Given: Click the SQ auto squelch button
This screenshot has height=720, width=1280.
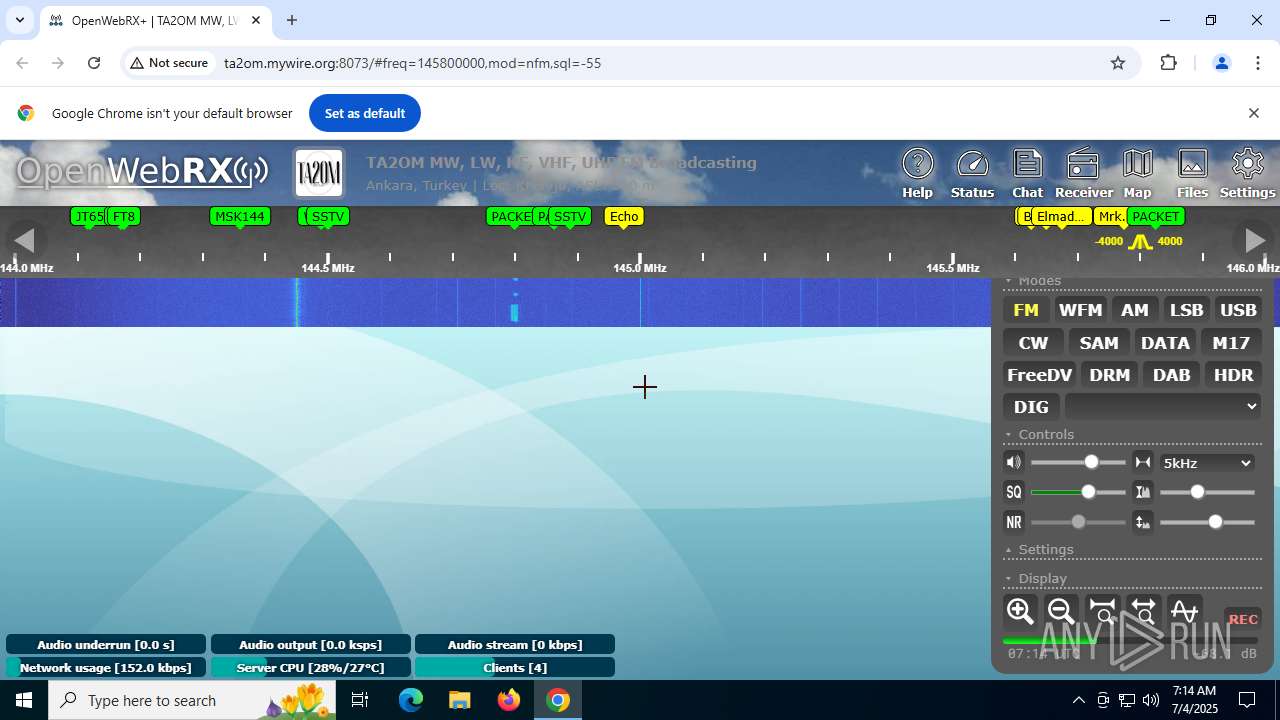Looking at the screenshot, I should [x=1014, y=492].
